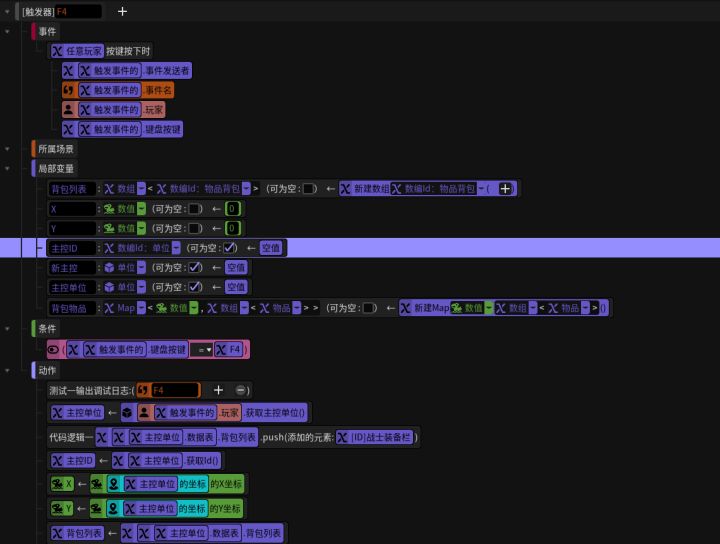This screenshot has height=544, width=720.
Task: Click the cube unit icon in 主控单位 row
Action: pos(109,287)
